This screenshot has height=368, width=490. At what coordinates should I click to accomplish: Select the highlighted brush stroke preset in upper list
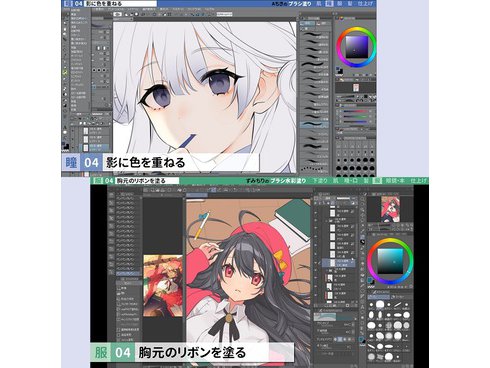[315, 125]
